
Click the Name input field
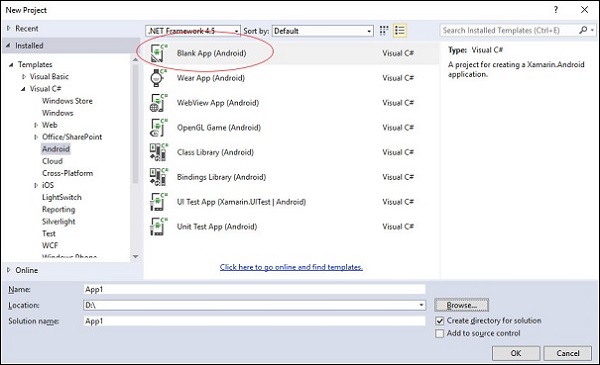(254, 290)
